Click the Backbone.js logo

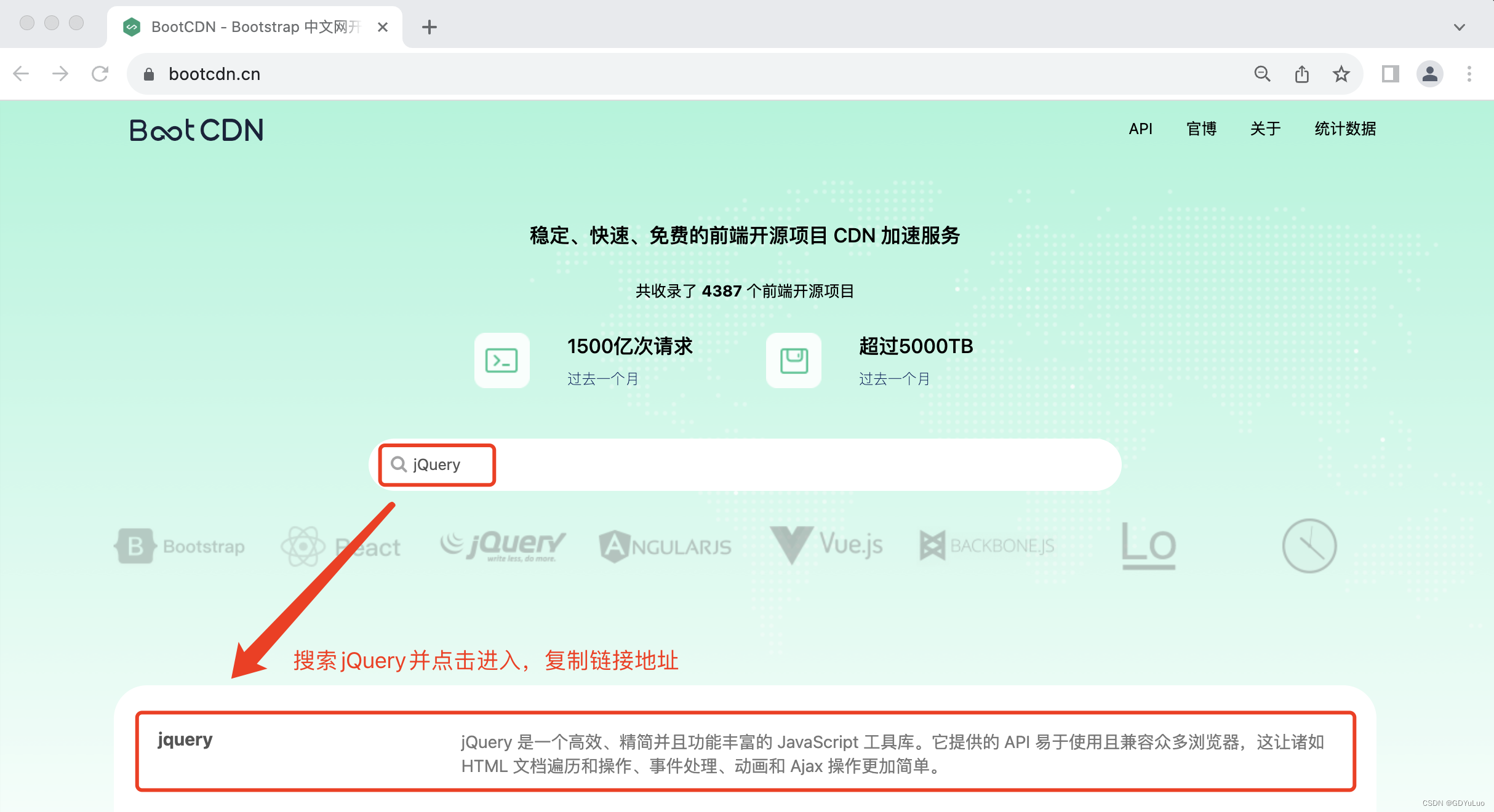[986, 546]
